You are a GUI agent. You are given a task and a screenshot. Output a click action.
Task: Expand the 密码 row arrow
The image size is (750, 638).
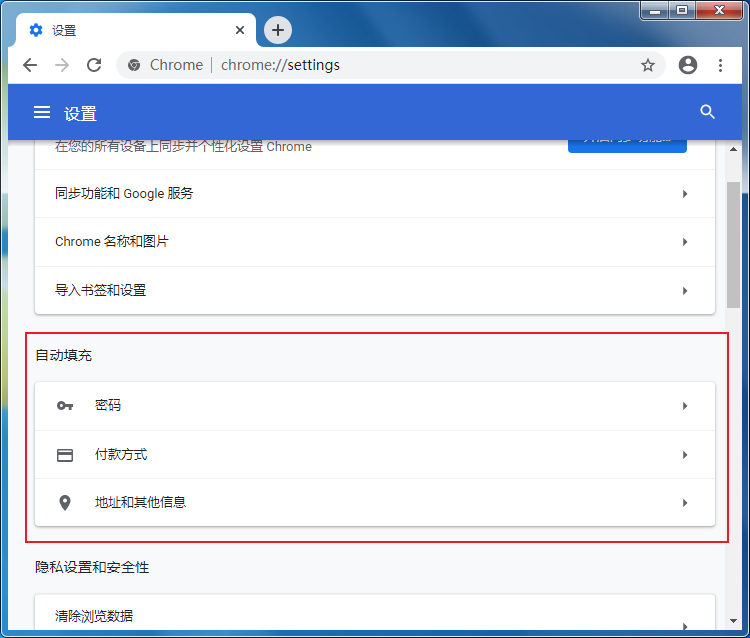click(685, 406)
